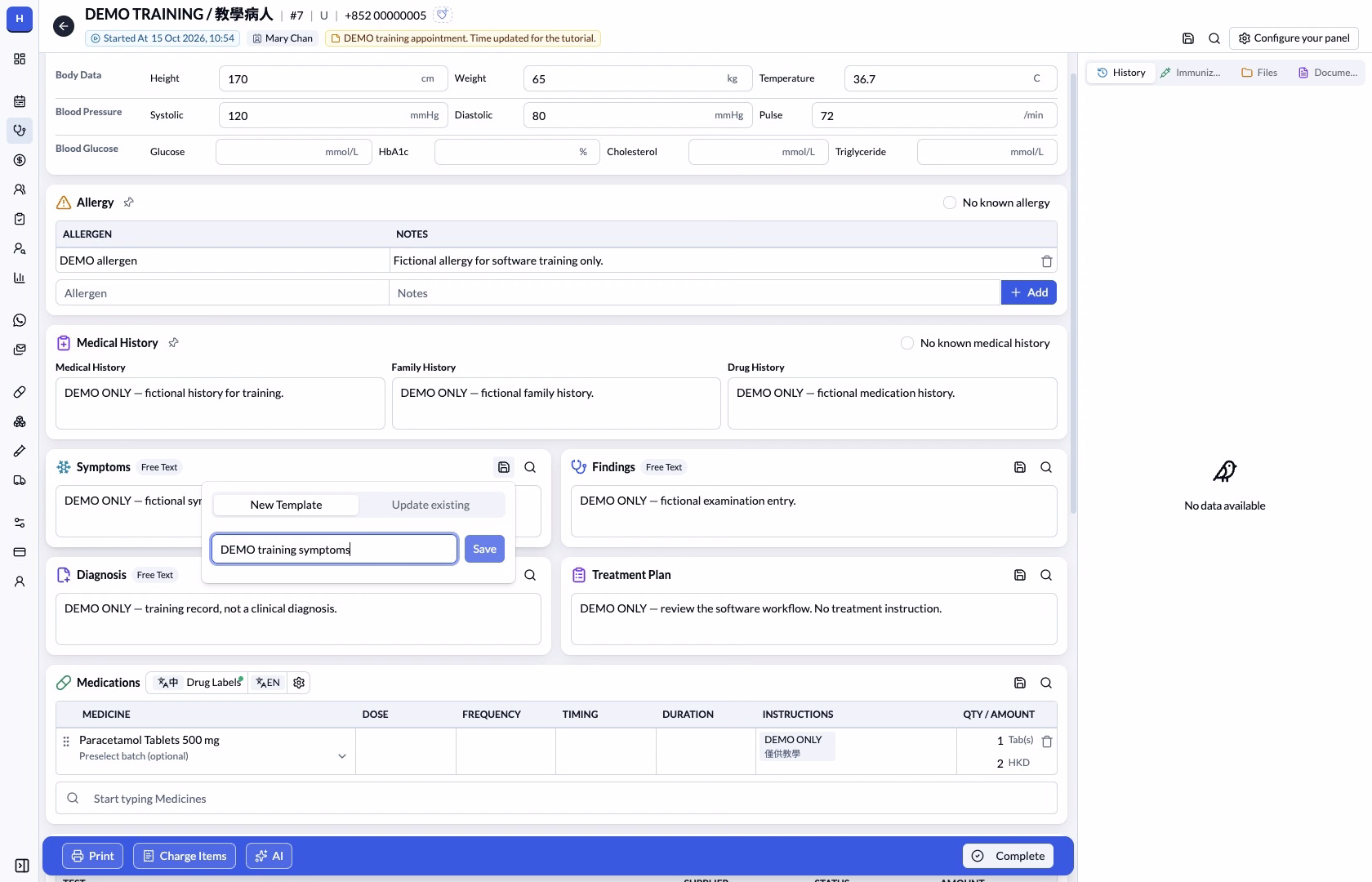
Task: Pin the Allergy section
Action: coord(128,202)
